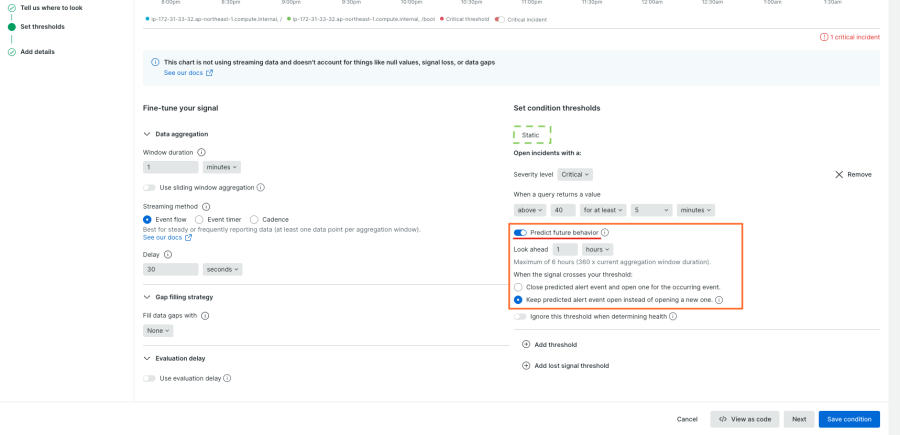Click Next button
This screenshot has width=900, height=435.
click(x=799, y=419)
